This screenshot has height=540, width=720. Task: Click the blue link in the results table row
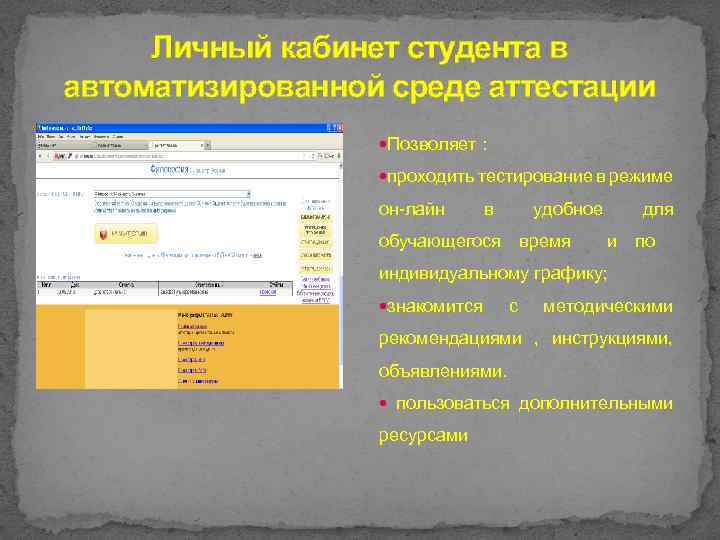(267, 292)
